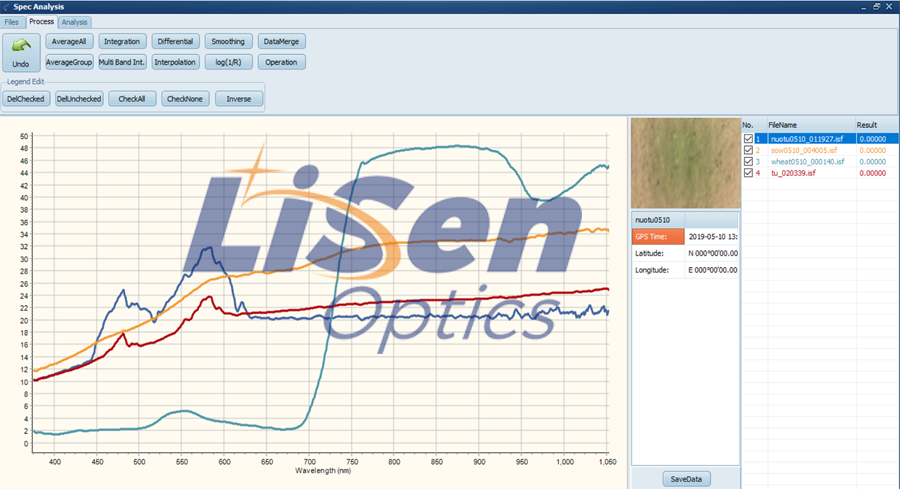900x489 pixels.
Task: Click the Multi Band Int. button
Action: [x=122, y=62]
